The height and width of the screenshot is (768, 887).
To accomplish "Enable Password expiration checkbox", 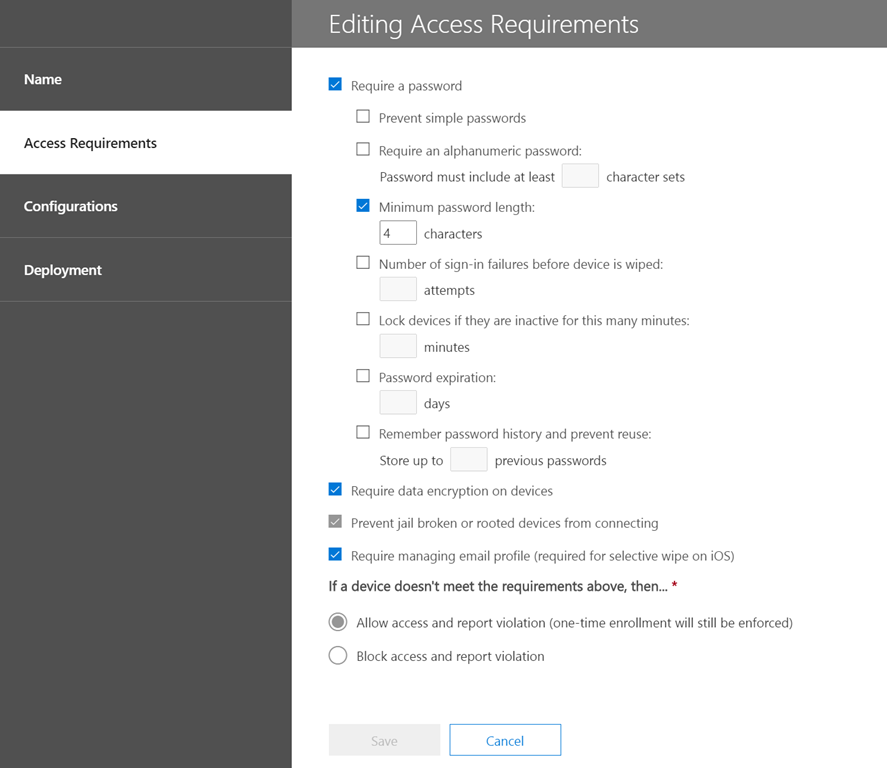I will coord(363,377).
